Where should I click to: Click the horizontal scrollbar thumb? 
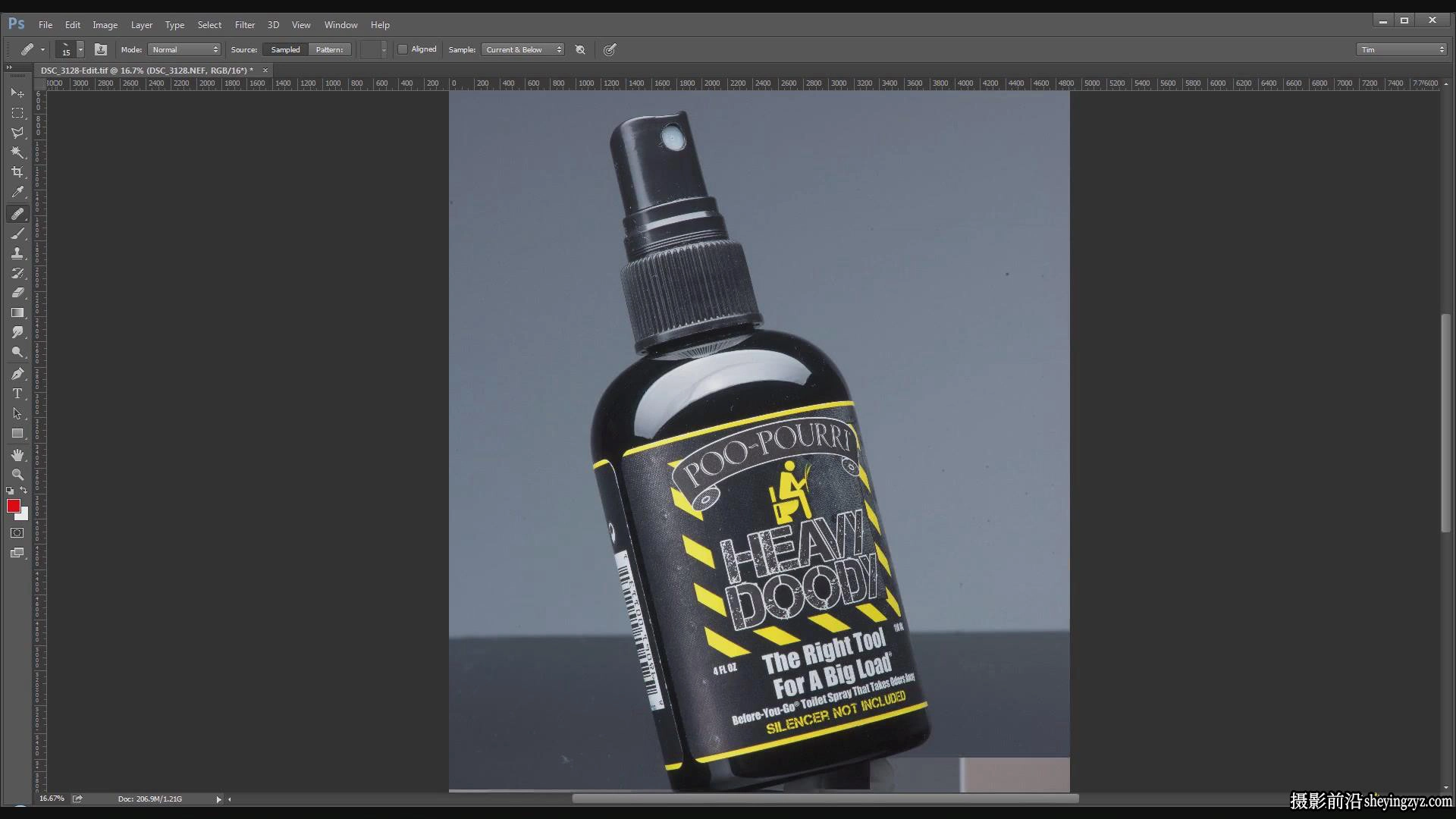click(825, 799)
